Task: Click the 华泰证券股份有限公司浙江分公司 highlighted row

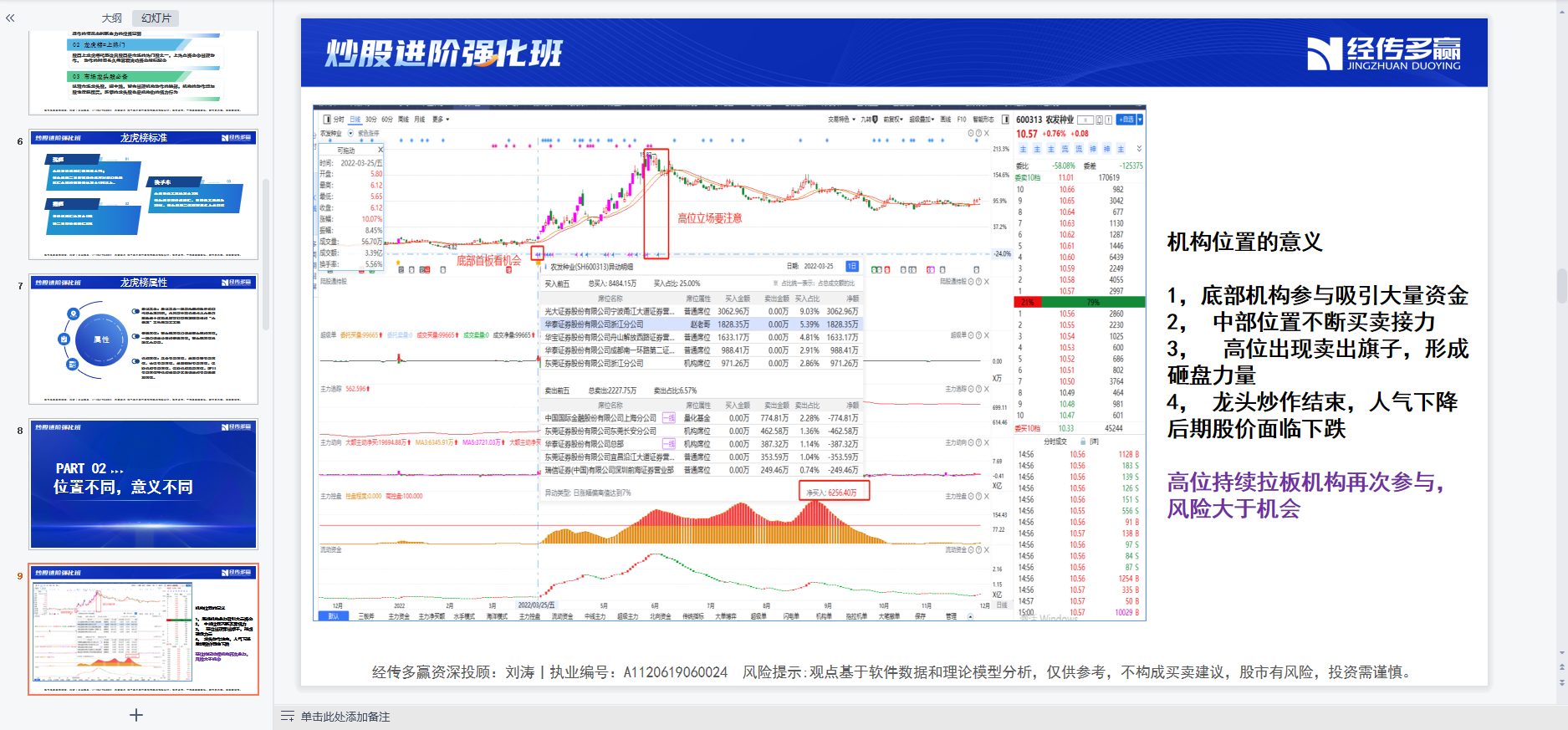Action: point(702,324)
